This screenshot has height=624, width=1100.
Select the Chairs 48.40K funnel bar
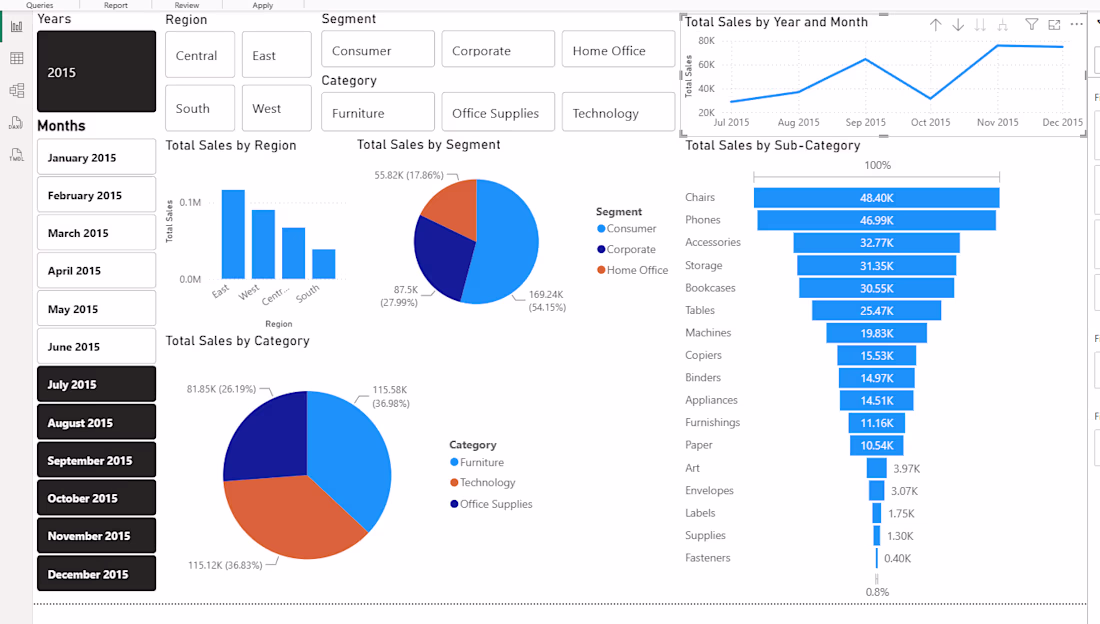876,198
